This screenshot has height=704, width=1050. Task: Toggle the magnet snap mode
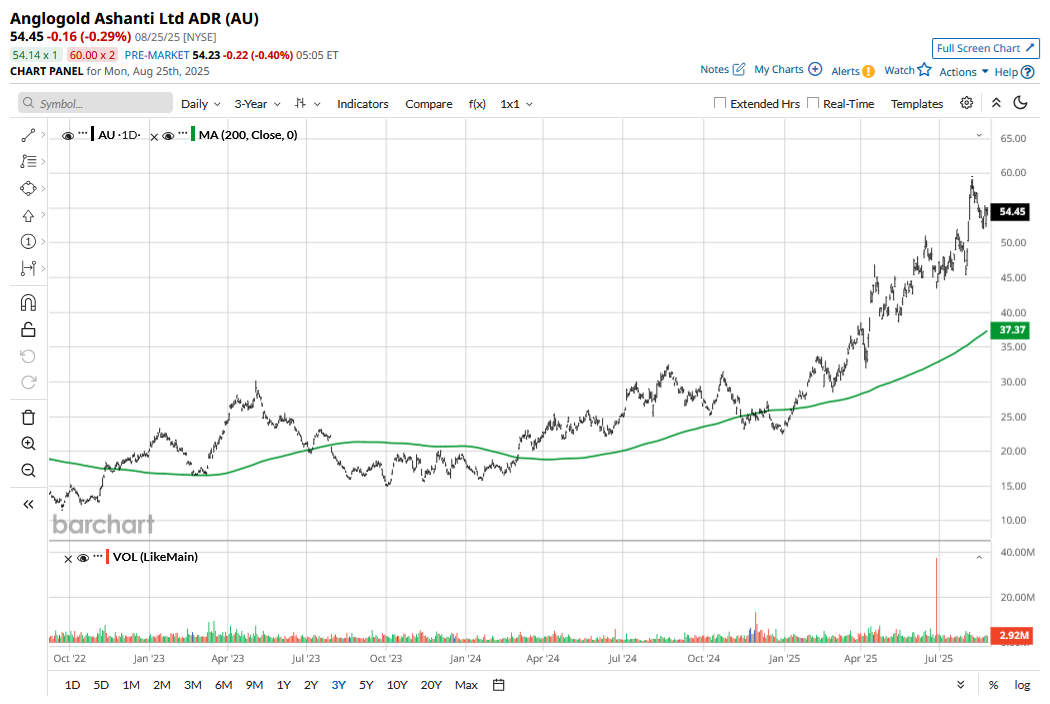pyautogui.click(x=28, y=303)
